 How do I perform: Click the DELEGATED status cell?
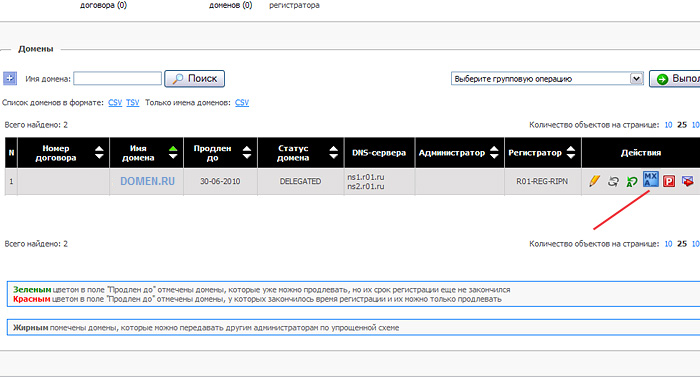point(300,181)
